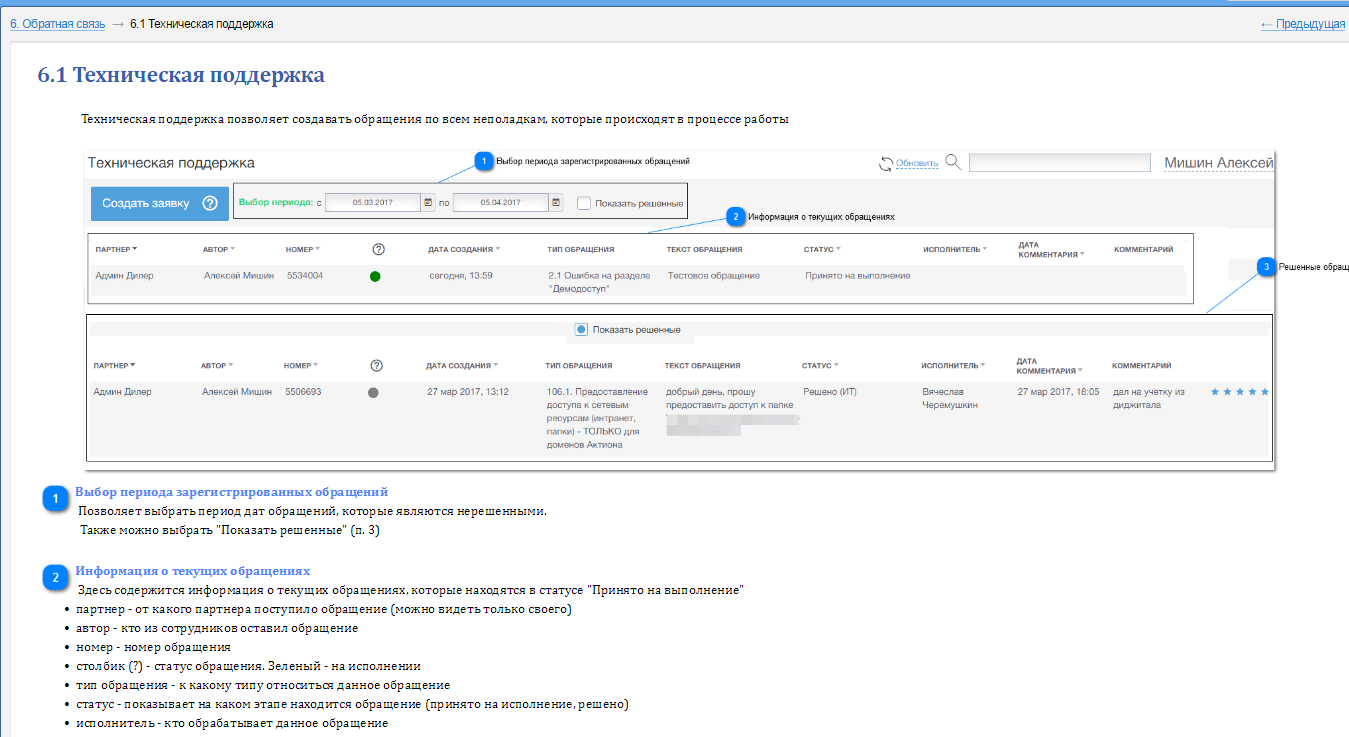Click the Создать заявку button
1349x737 pixels.
(158, 203)
